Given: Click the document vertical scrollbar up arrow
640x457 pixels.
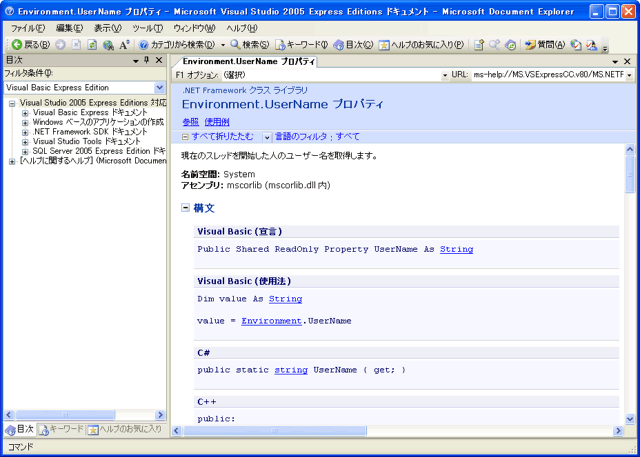Looking at the screenshot, I should click(x=629, y=149).
